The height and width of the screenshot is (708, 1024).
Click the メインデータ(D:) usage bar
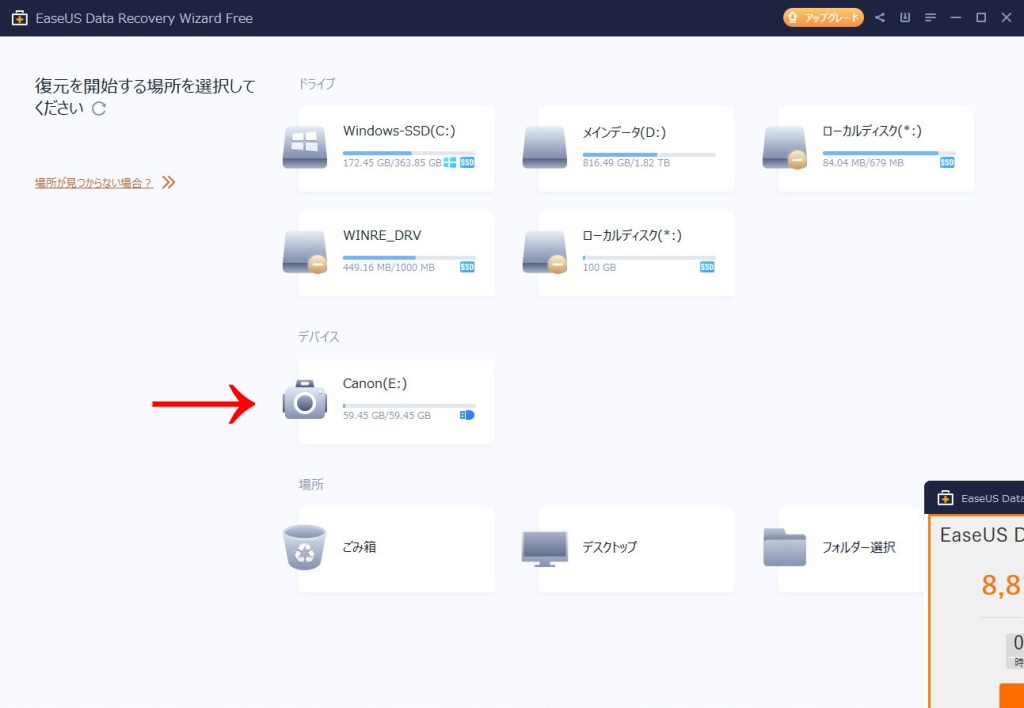point(648,155)
